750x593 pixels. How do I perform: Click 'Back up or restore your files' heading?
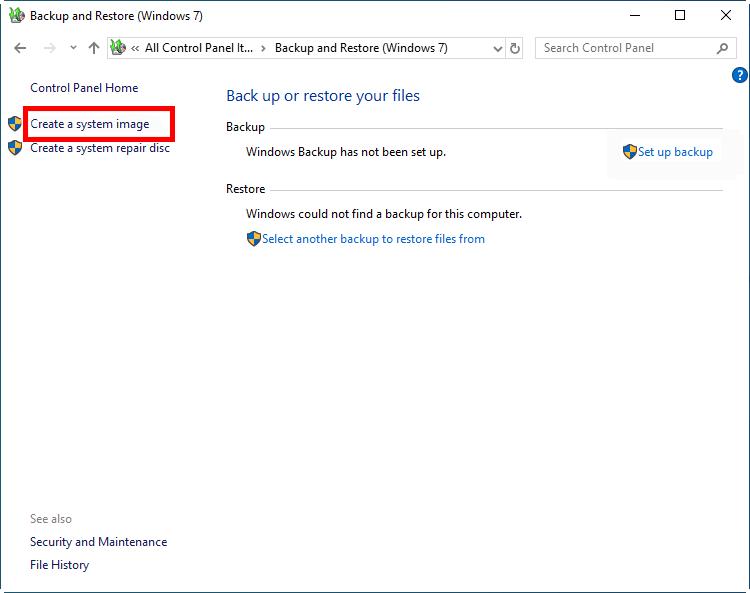point(323,96)
